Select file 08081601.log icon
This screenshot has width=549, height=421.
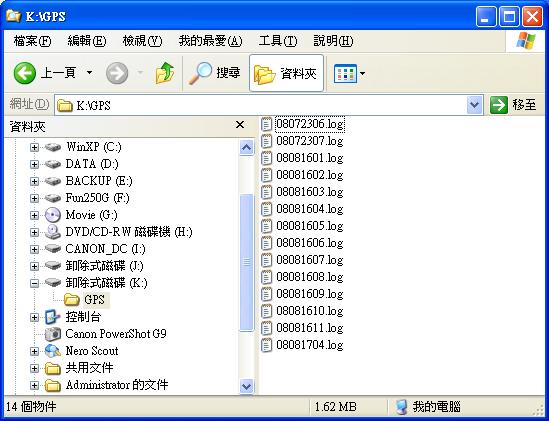(266, 158)
